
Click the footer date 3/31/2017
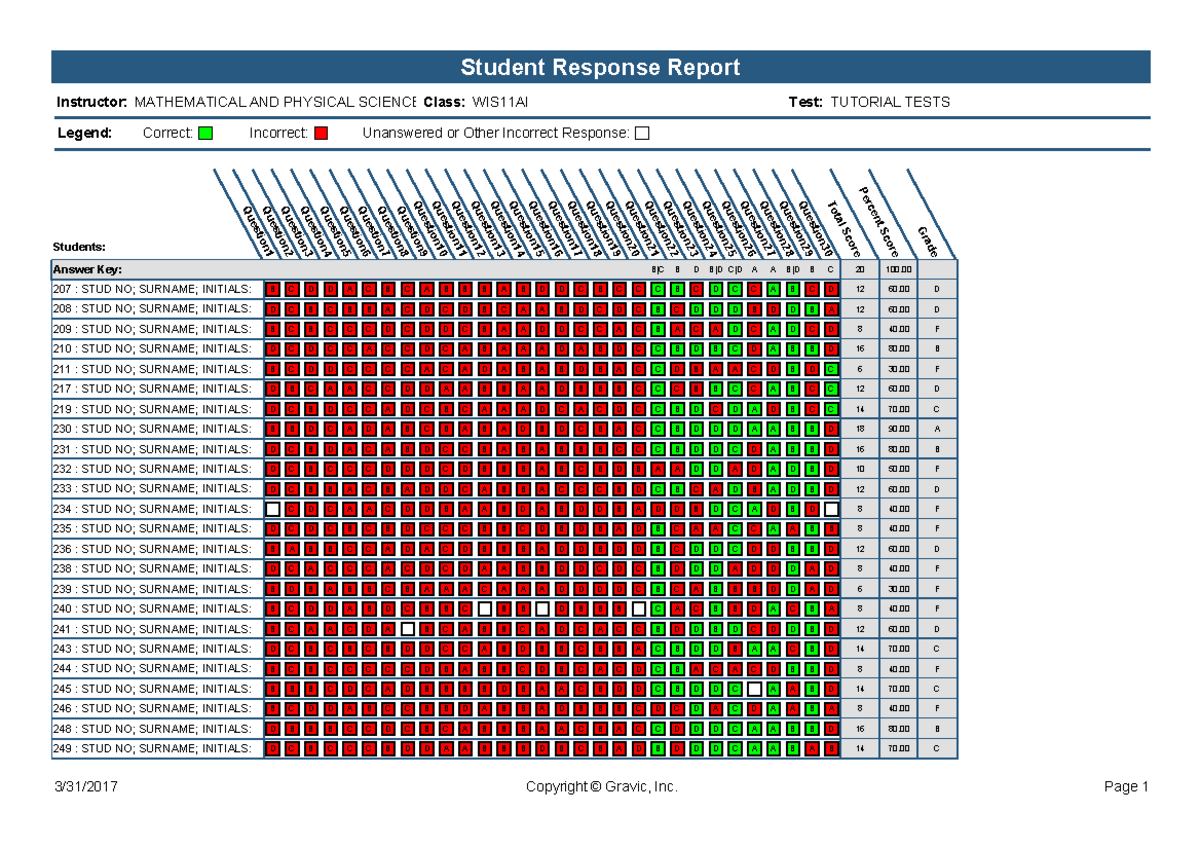[x=87, y=787]
